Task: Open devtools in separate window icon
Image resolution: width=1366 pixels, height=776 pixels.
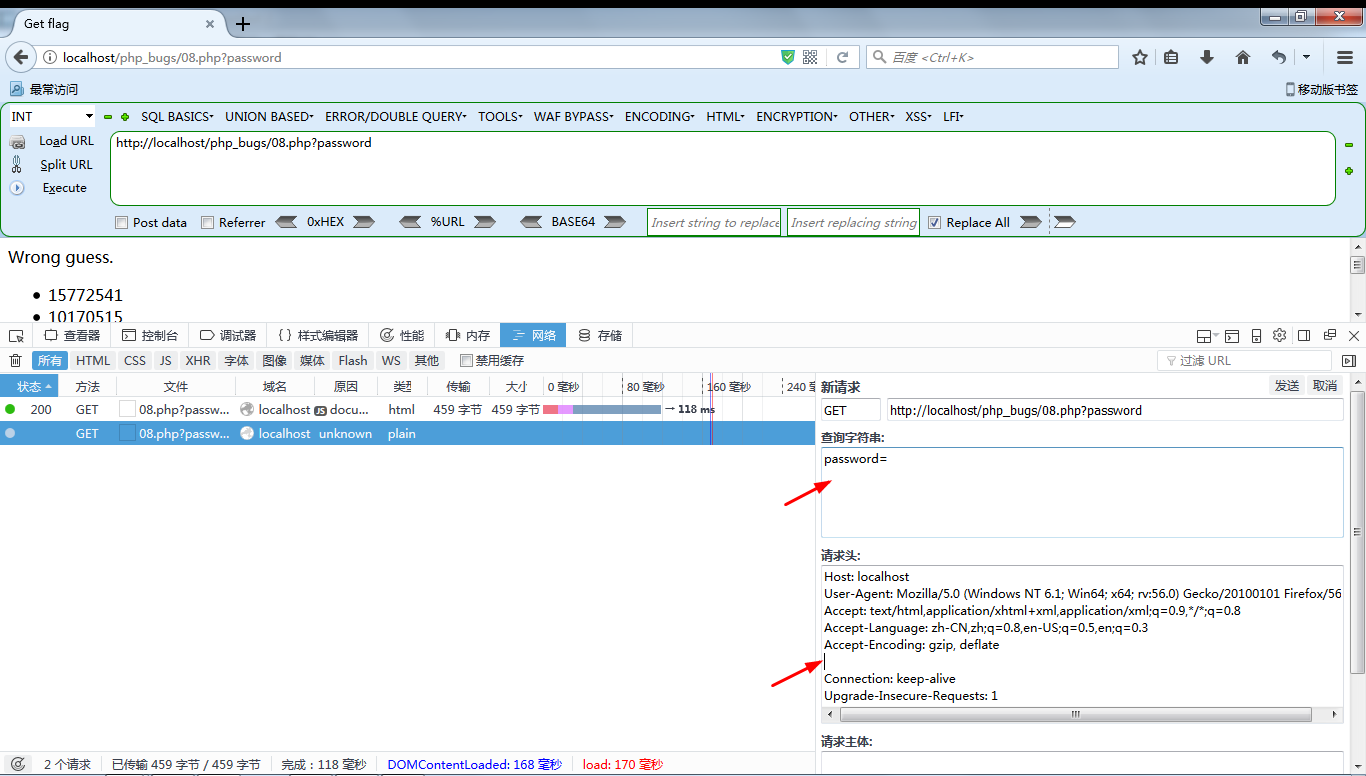Action: (1330, 335)
